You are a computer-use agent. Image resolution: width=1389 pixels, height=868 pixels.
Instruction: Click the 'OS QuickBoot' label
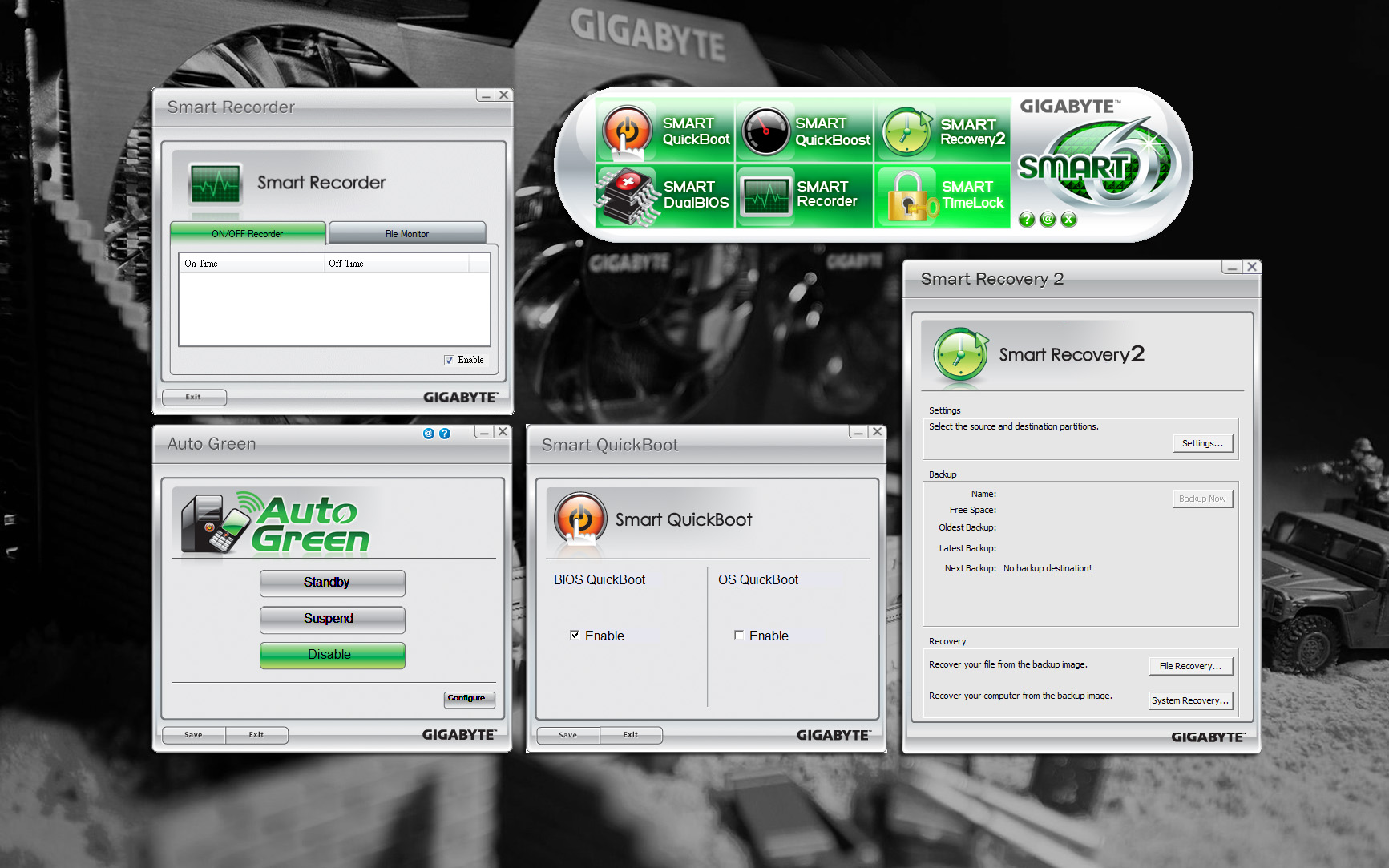(758, 579)
